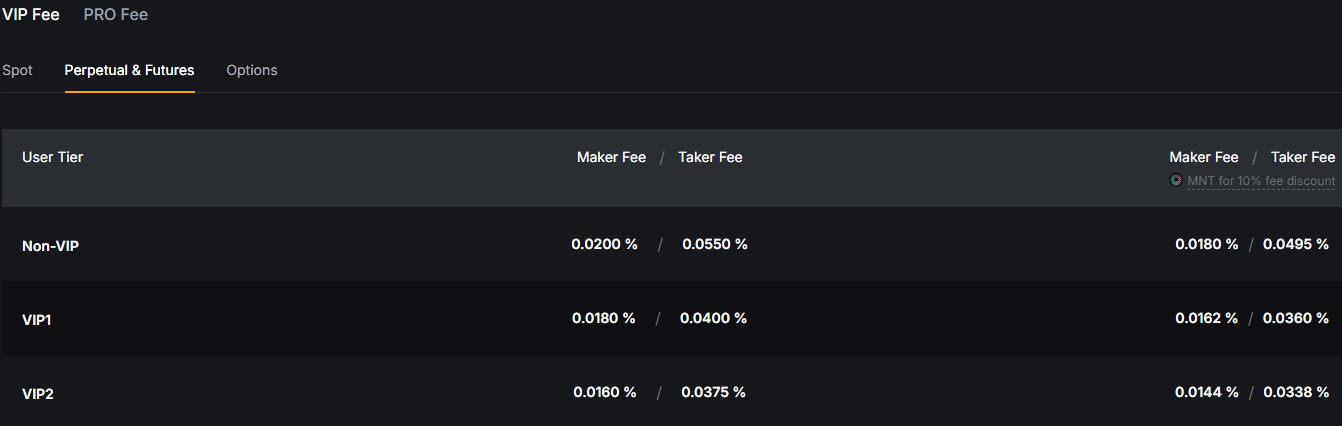The image size is (1342, 426).
Task: Select the Spot tab
Action: [x=17, y=70]
